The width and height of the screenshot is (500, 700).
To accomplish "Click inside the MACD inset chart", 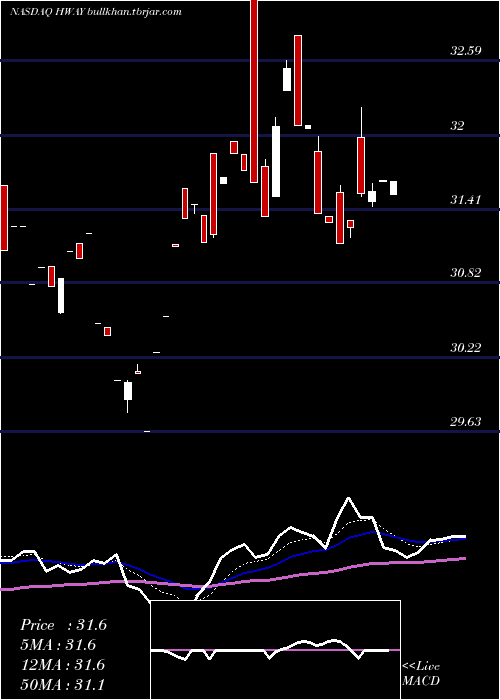I will 275,650.
